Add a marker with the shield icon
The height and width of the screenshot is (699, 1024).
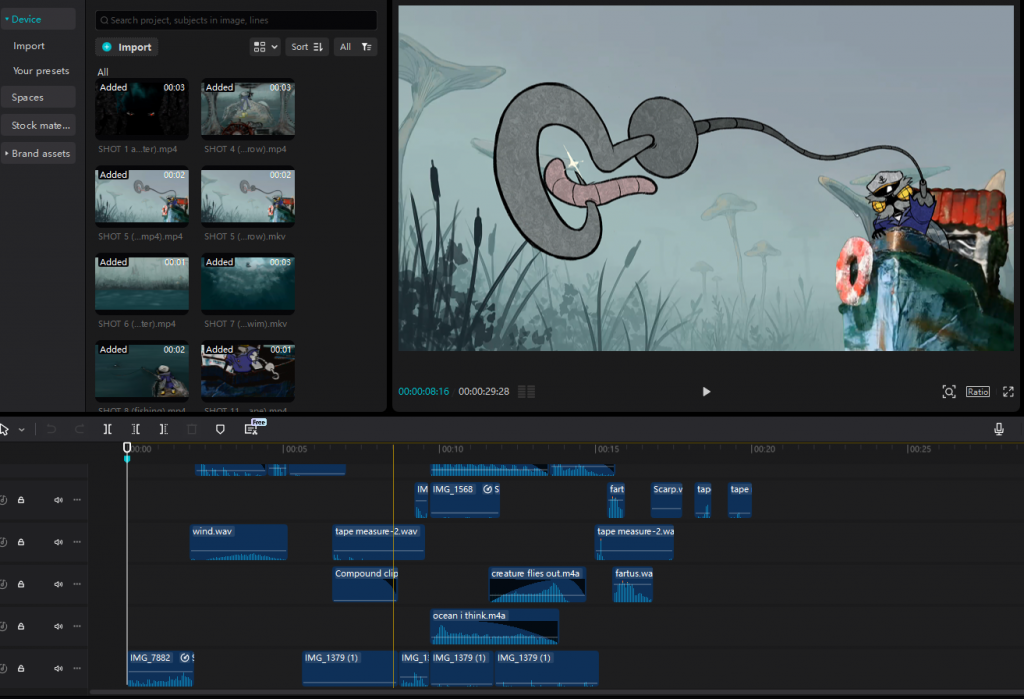[x=220, y=429]
